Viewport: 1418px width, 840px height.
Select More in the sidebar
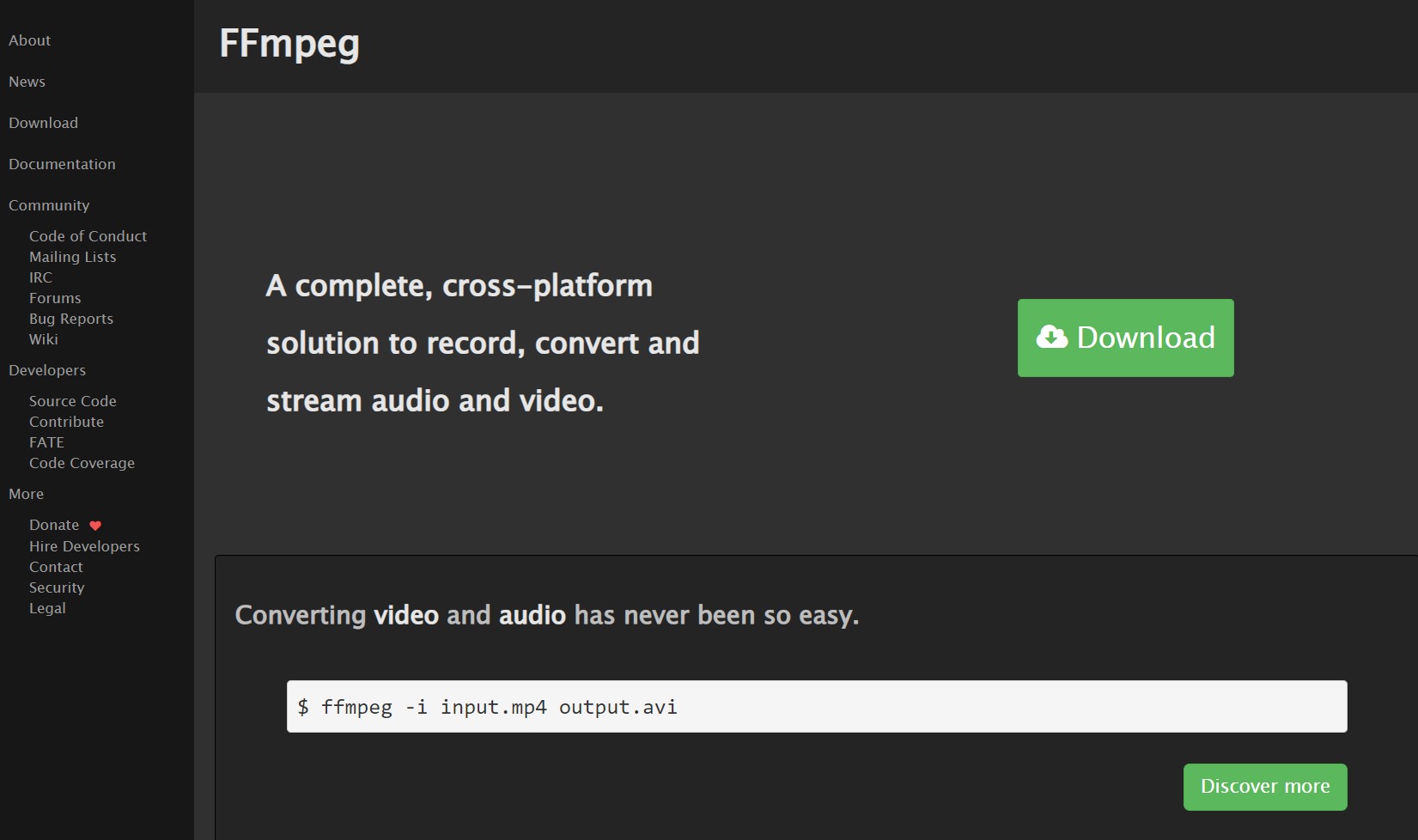[27, 494]
